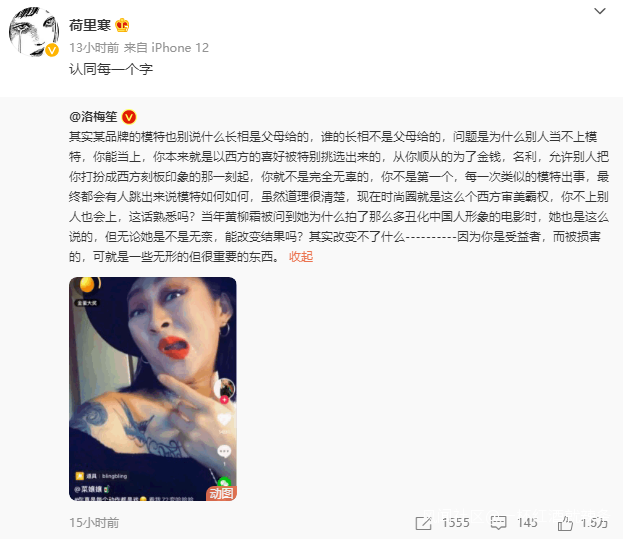Screen dimensions: 623x539
Task: Open the animated GIF thumbnail
Action: point(153,389)
